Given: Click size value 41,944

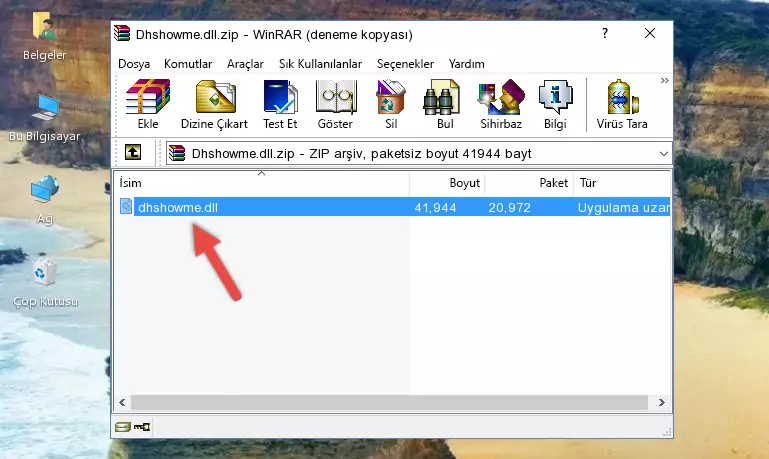Looking at the screenshot, I should (x=436, y=207).
